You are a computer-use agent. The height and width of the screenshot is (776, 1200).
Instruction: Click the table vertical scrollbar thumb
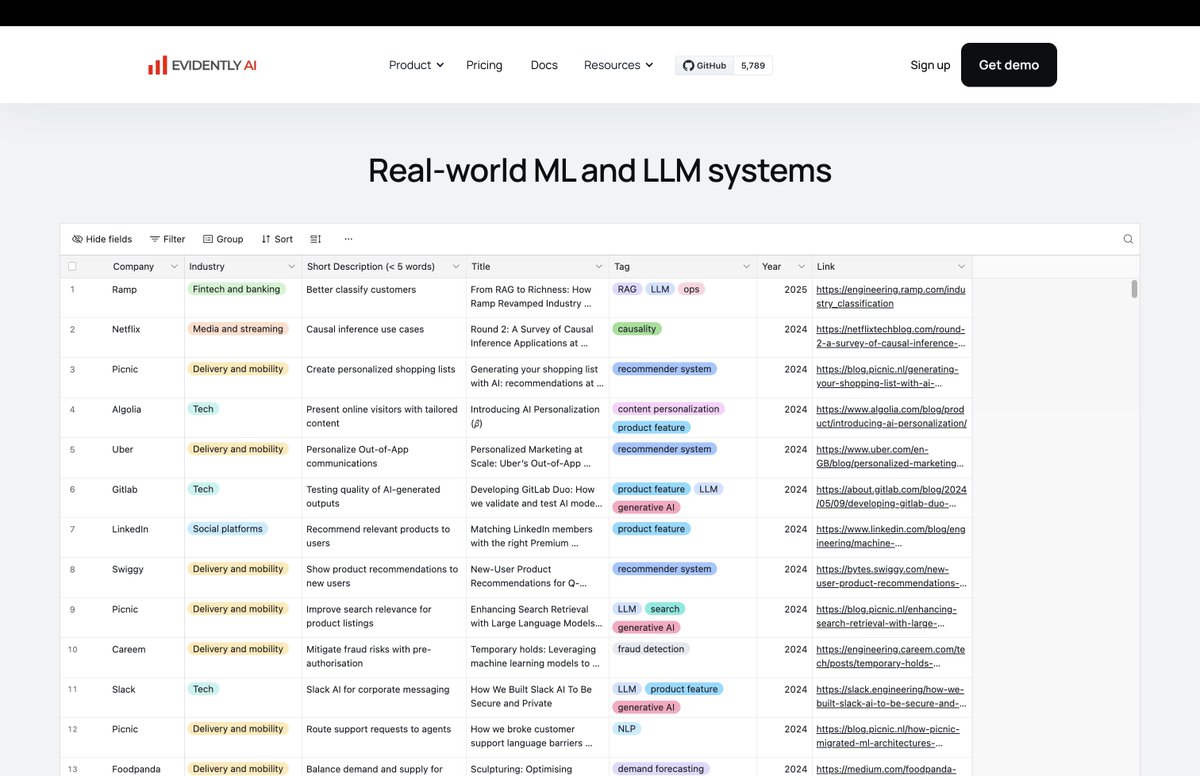tap(1134, 289)
